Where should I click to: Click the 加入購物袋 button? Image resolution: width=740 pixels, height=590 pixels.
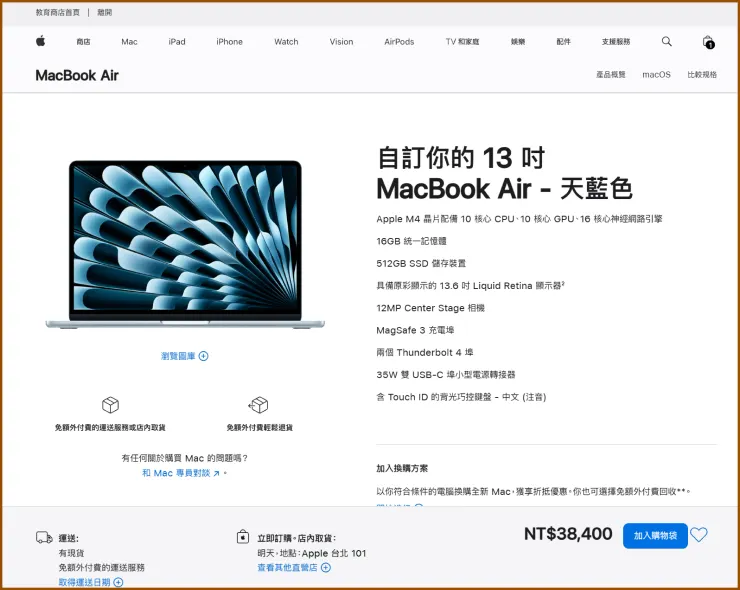pos(655,536)
